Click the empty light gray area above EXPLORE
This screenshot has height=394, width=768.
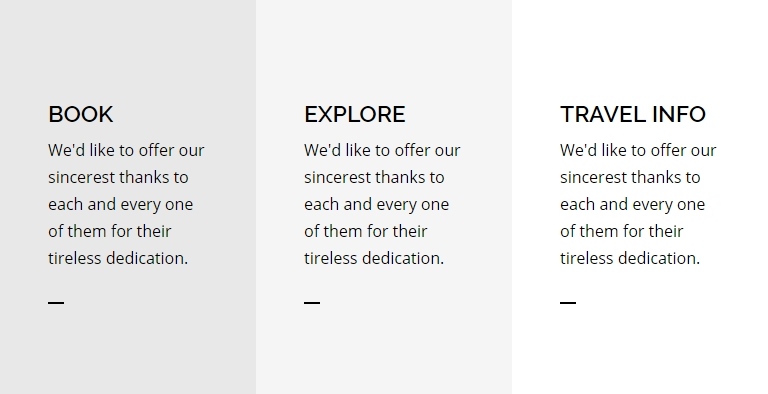pos(384,49)
